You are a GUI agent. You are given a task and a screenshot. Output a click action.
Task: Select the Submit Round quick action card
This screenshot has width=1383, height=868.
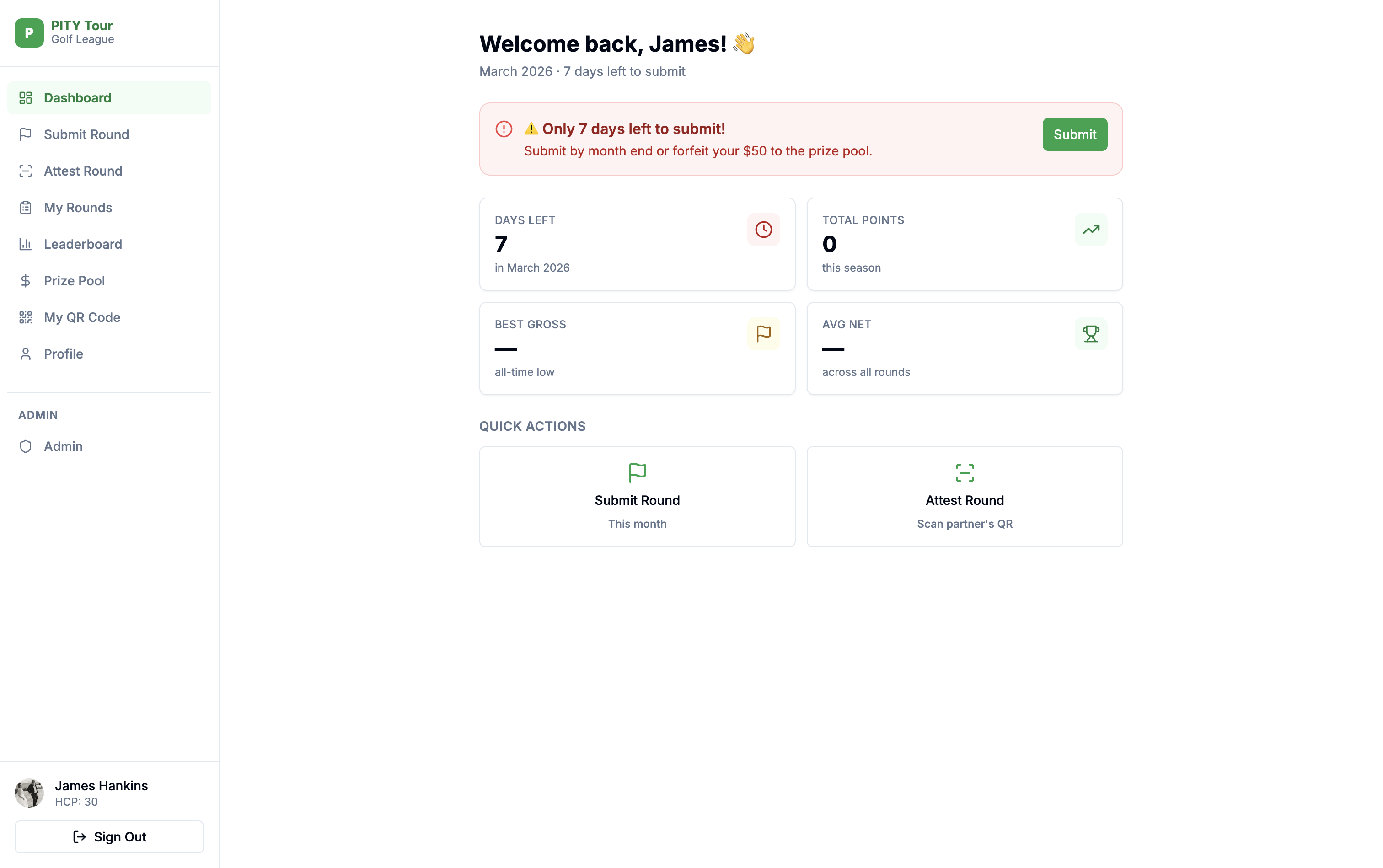tap(637, 497)
